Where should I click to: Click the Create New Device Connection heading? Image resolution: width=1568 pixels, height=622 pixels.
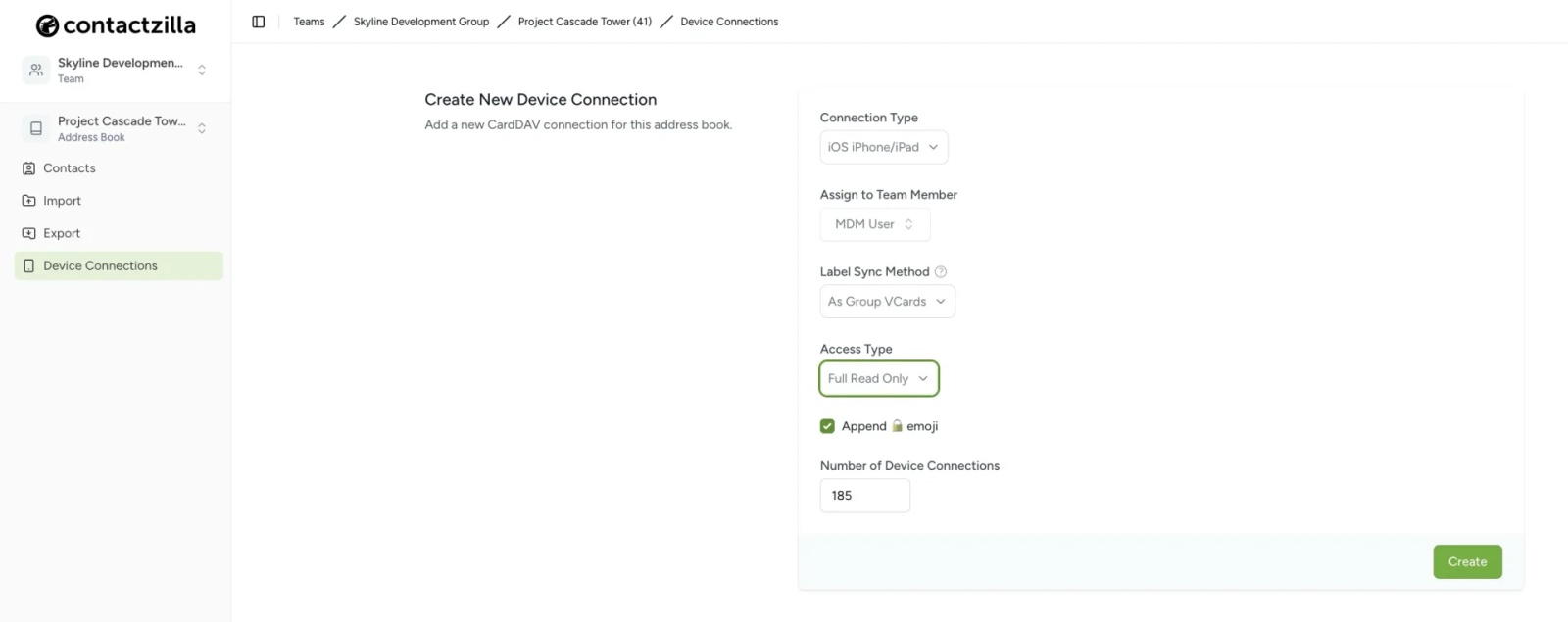(541, 100)
